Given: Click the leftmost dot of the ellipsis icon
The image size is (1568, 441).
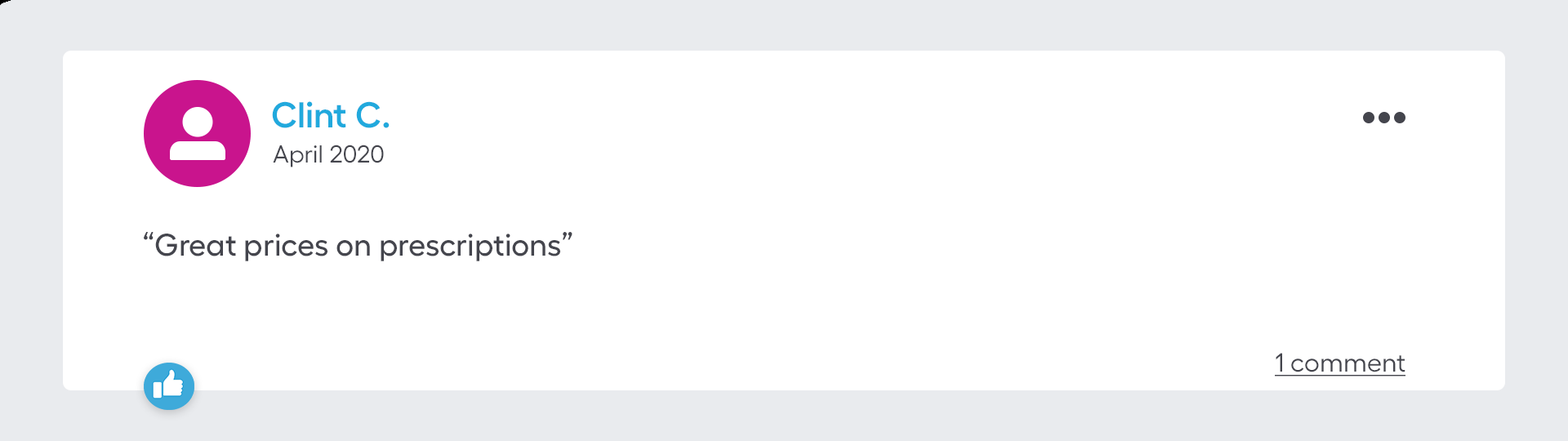Looking at the screenshot, I should (1369, 118).
